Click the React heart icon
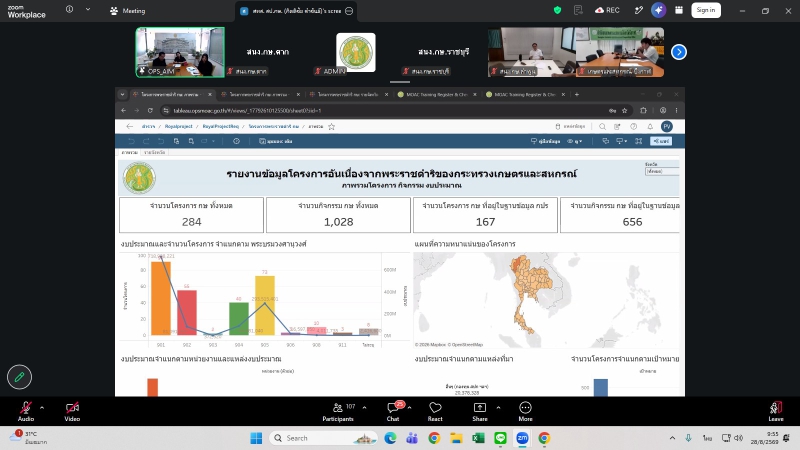 coord(435,411)
